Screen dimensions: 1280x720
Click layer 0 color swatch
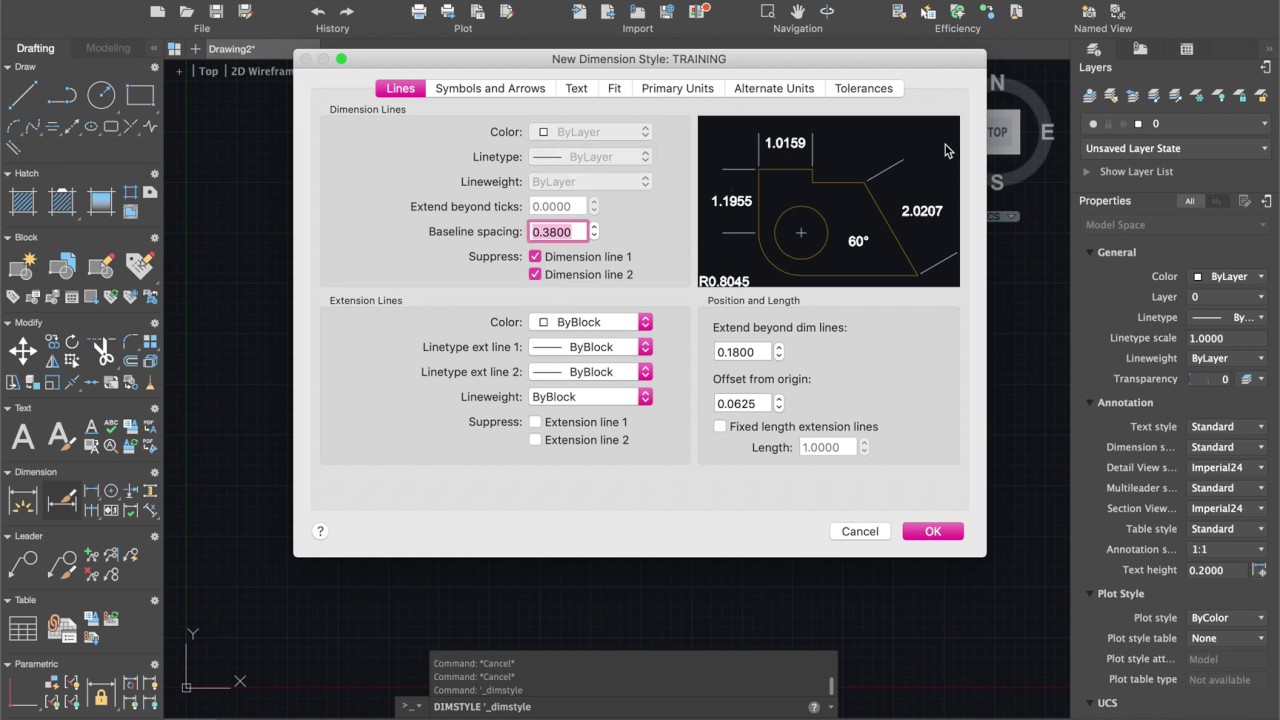[x=1138, y=124]
